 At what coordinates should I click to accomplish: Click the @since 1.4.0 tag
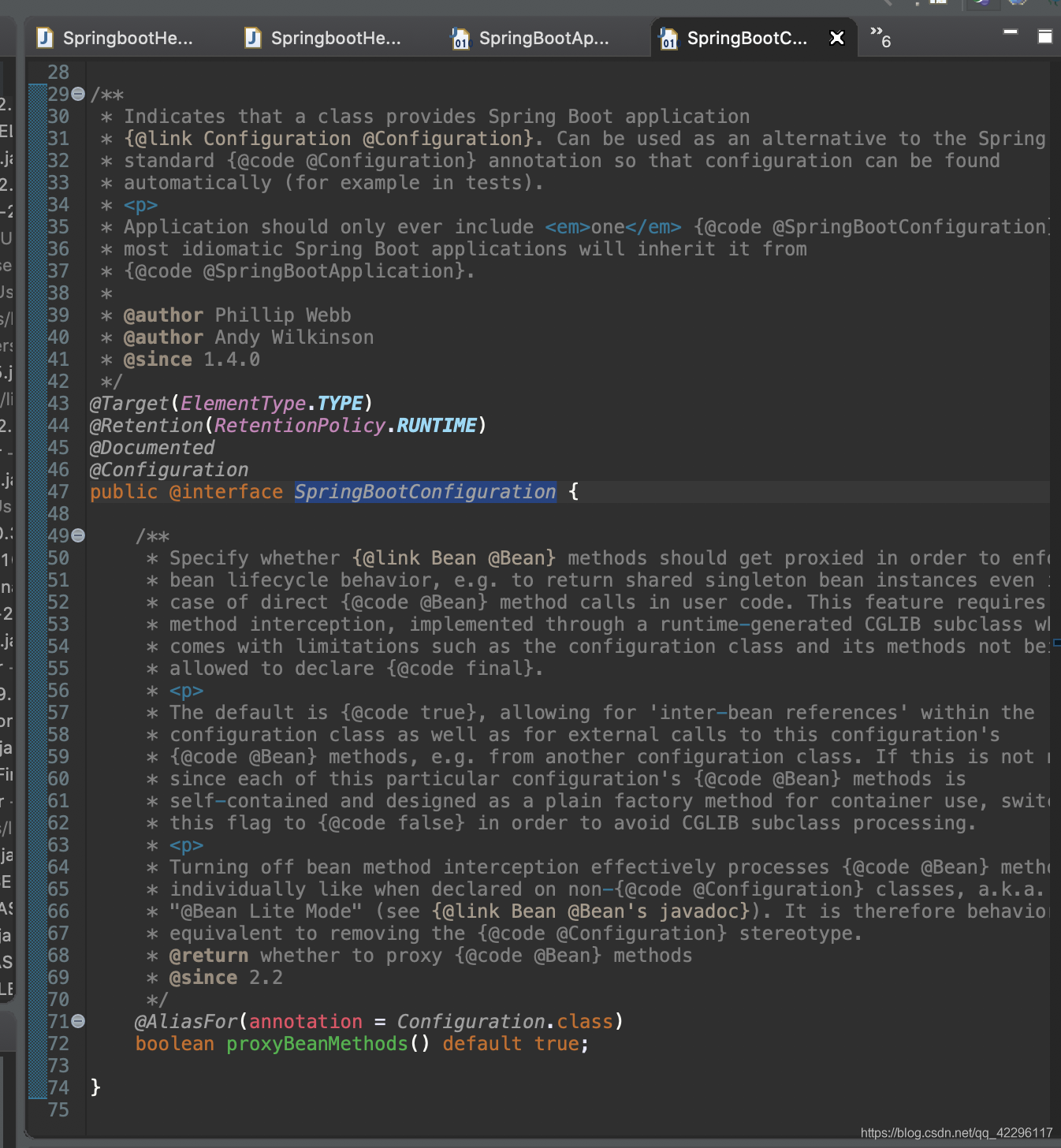pos(192,360)
